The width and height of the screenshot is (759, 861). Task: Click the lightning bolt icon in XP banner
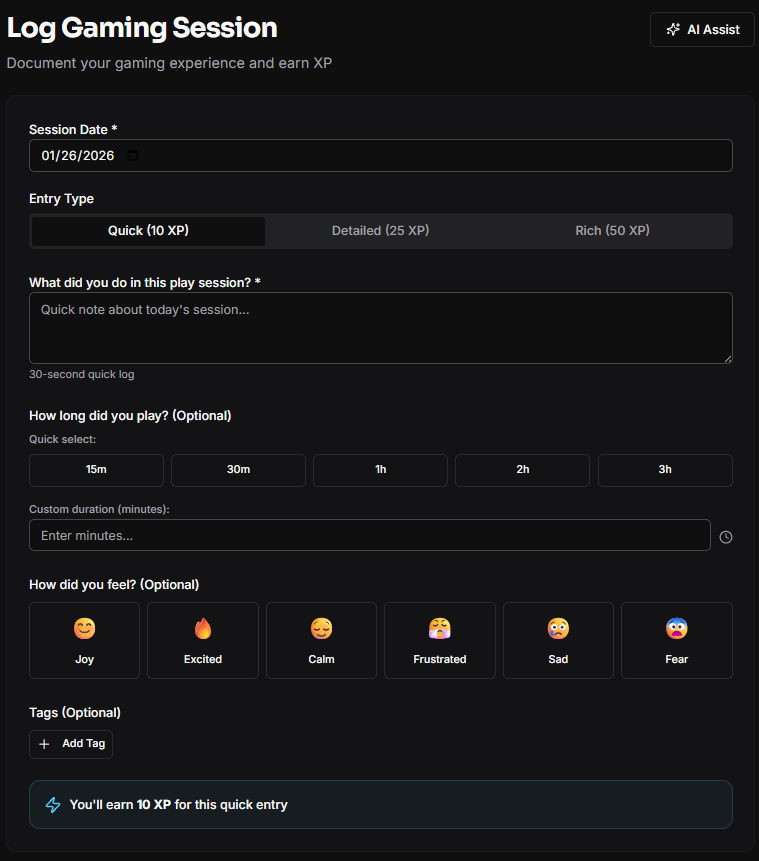(52, 804)
